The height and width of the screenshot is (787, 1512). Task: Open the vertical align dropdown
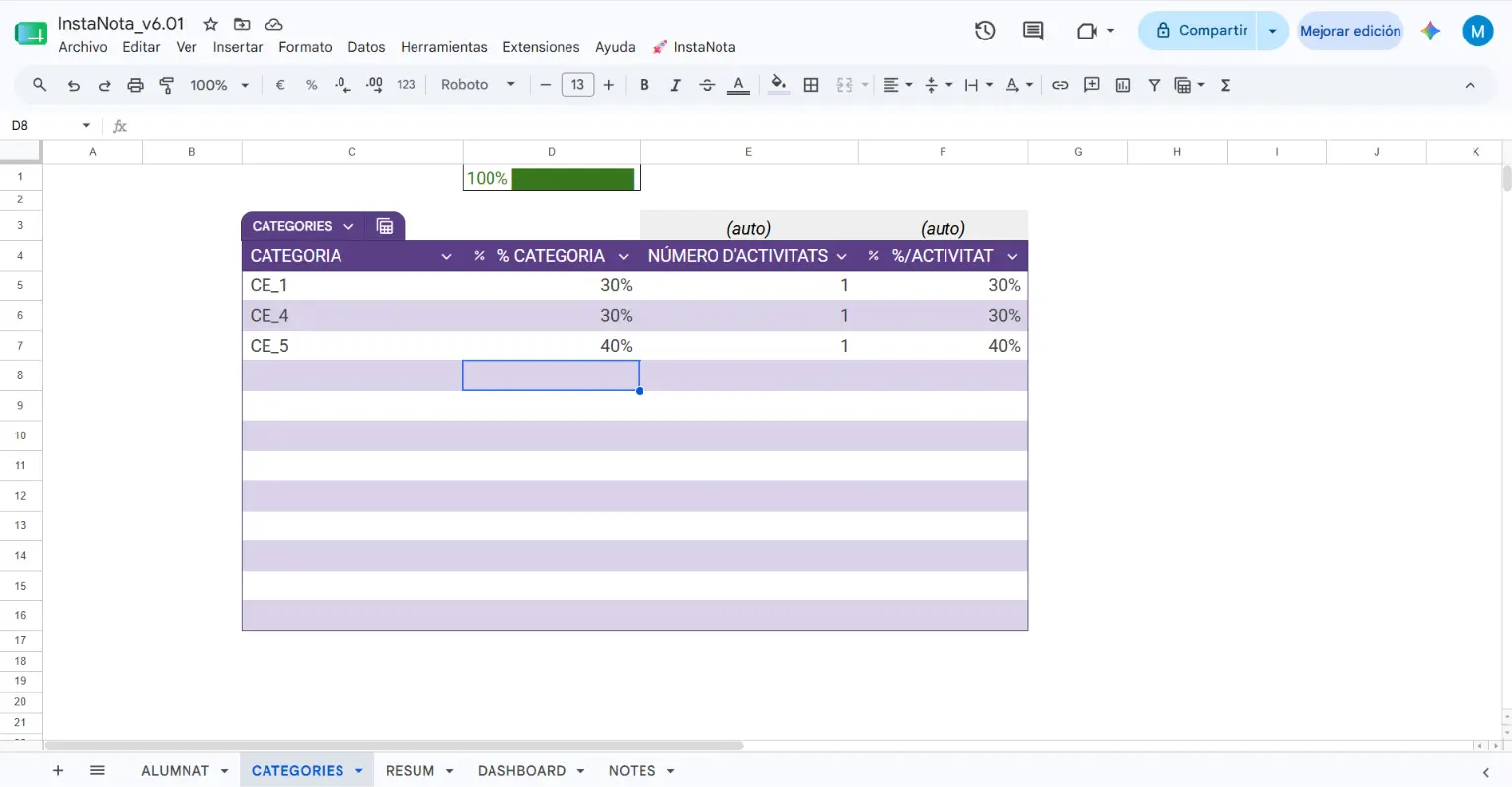click(938, 85)
